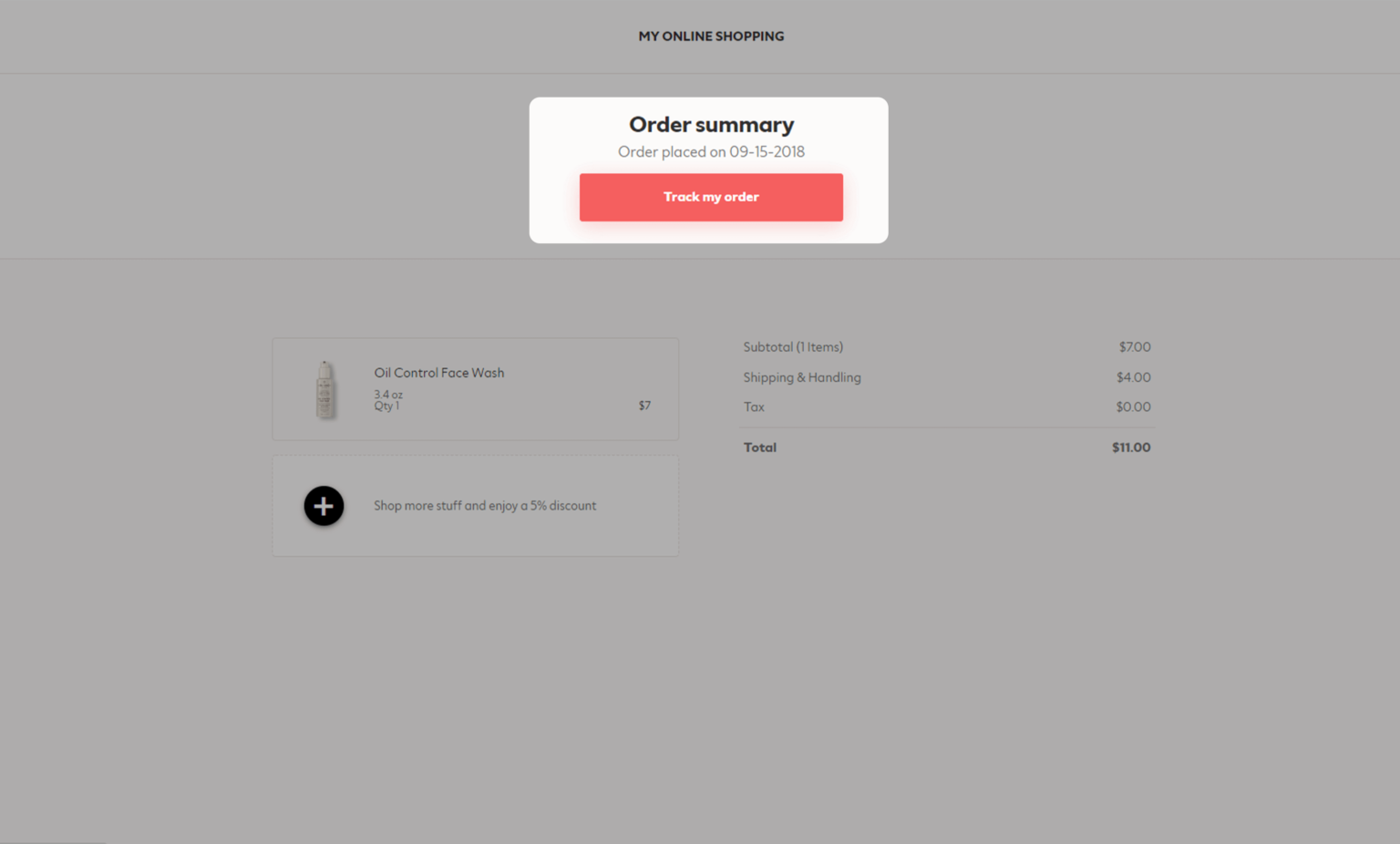Viewport: 1400px width, 844px height.
Task: Click the $7.00 subtotal amount
Action: pos(1135,347)
